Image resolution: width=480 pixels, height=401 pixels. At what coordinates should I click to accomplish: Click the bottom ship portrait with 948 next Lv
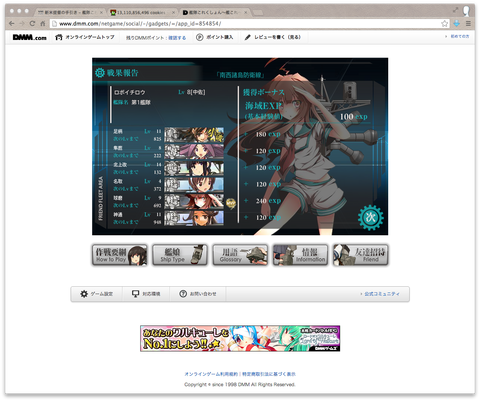tap(194, 218)
